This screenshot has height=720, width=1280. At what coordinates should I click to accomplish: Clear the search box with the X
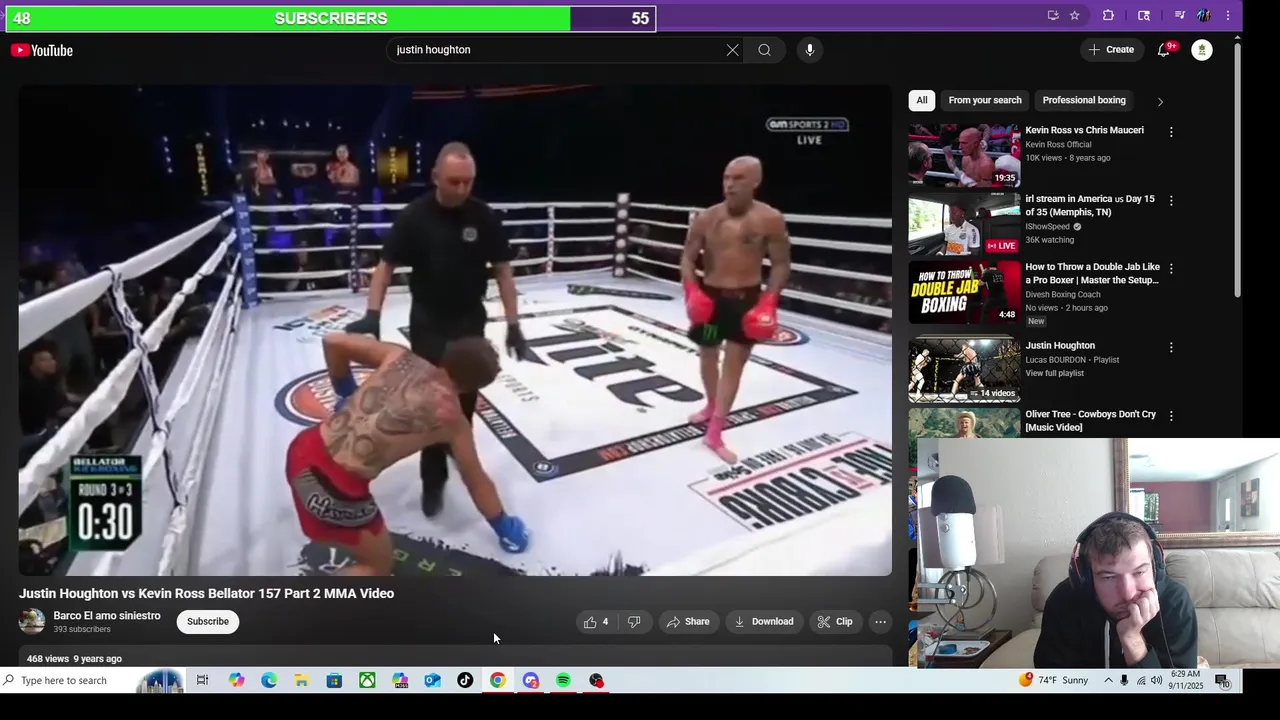click(732, 50)
